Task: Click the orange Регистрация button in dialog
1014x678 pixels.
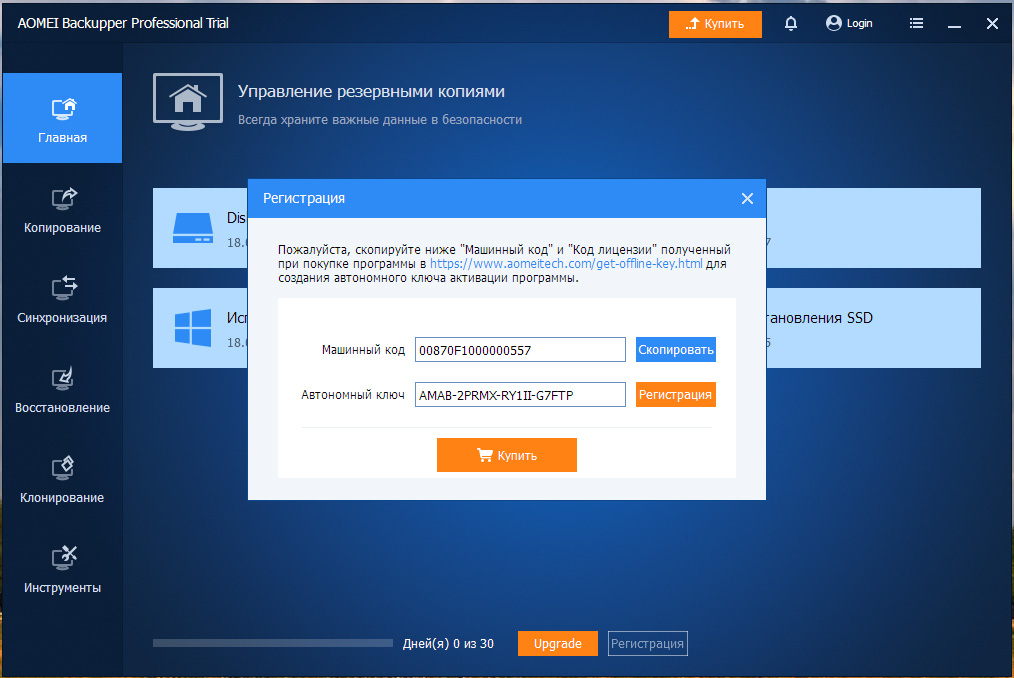Action: coord(676,395)
